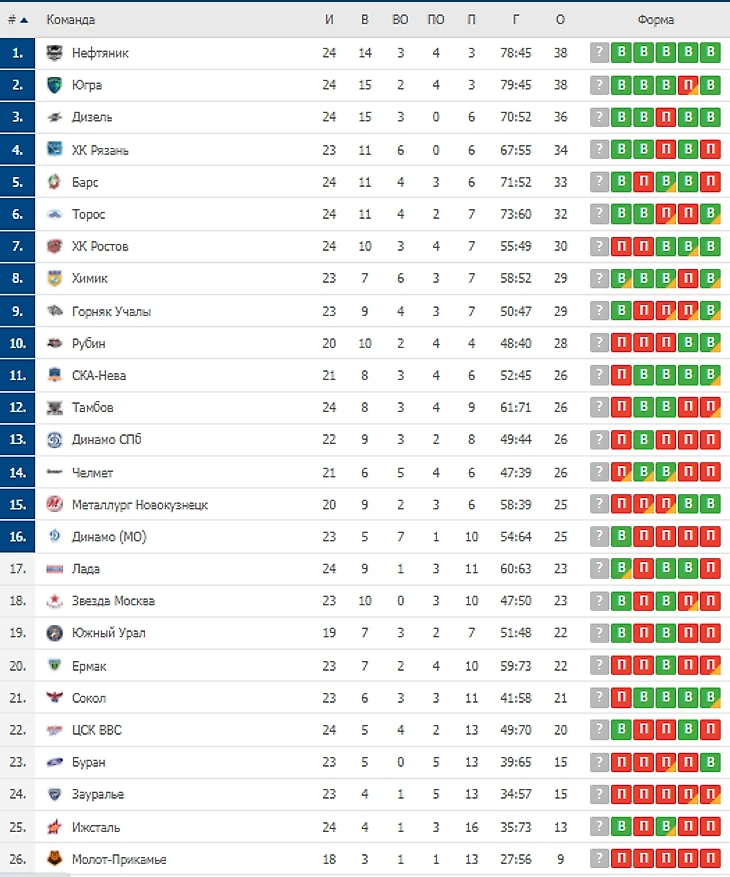This screenshot has width=730, height=877.
Task: Click the Нефтяник team logo icon
Action: coord(55,53)
